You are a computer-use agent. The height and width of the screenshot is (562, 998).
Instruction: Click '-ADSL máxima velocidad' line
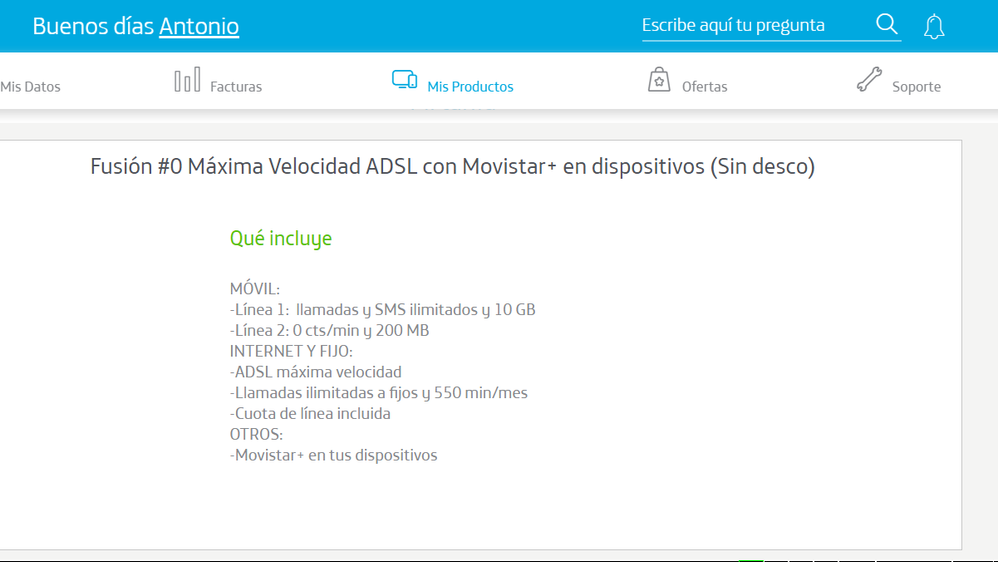(316, 372)
